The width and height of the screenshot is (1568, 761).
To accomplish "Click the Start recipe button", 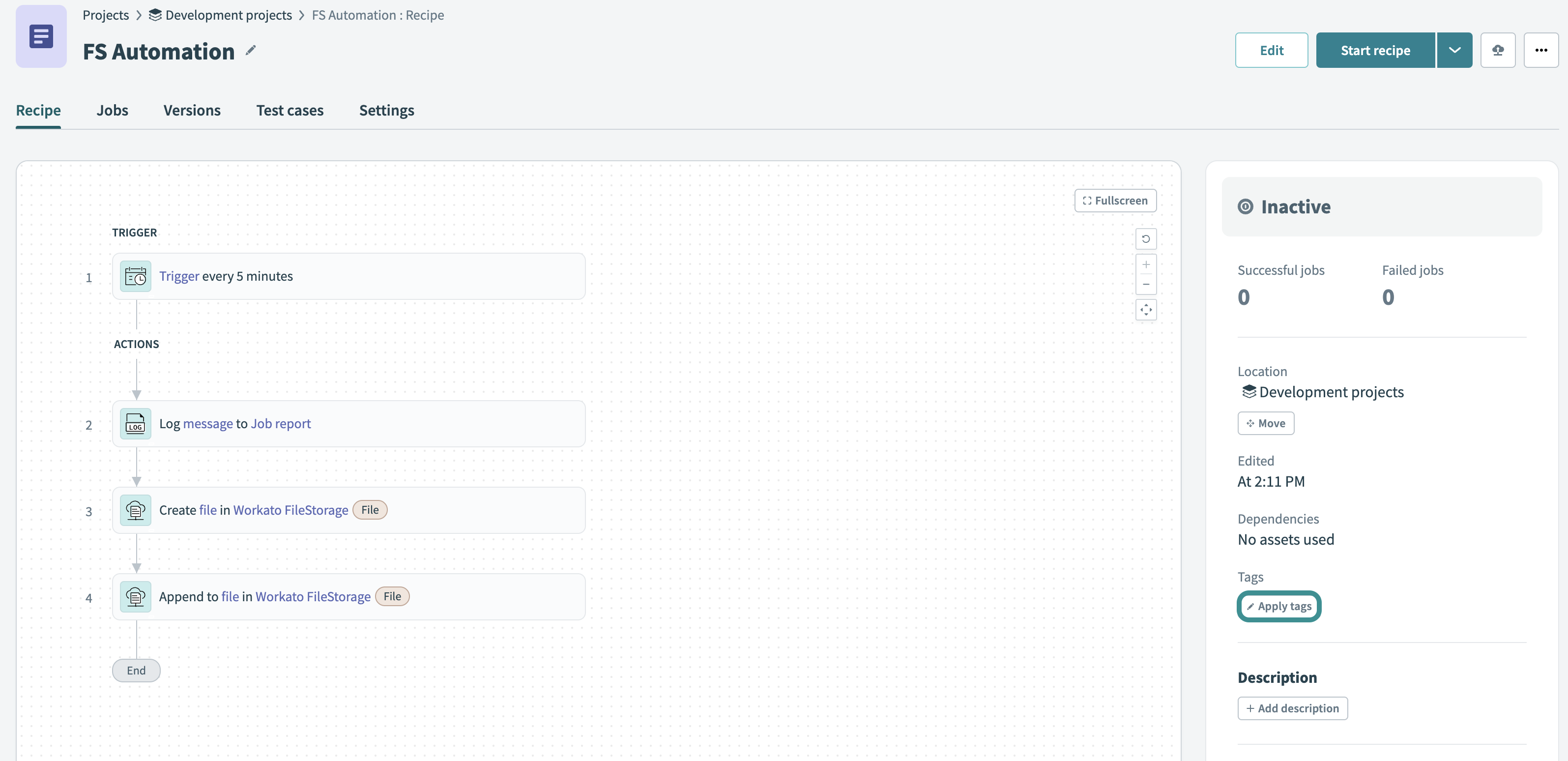I will [x=1375, y=51].
